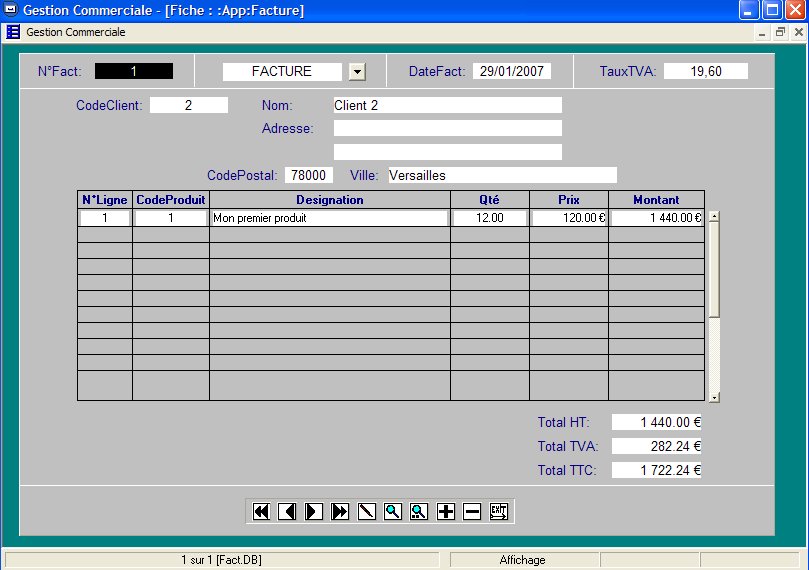
Task: Click the TauxTVA field 19,60
Action: [x=706, y=71]
